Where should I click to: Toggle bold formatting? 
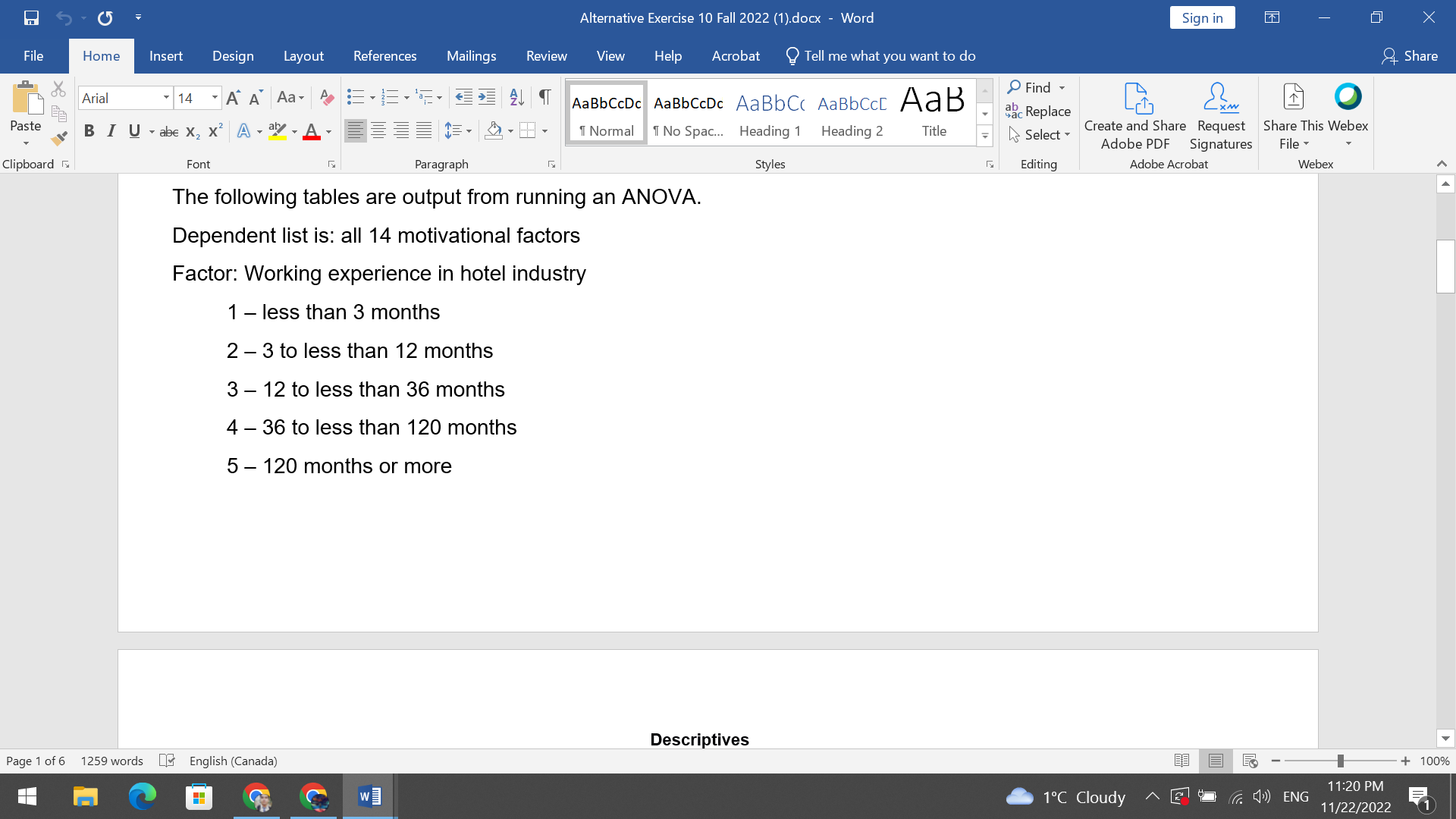[89, 130]
